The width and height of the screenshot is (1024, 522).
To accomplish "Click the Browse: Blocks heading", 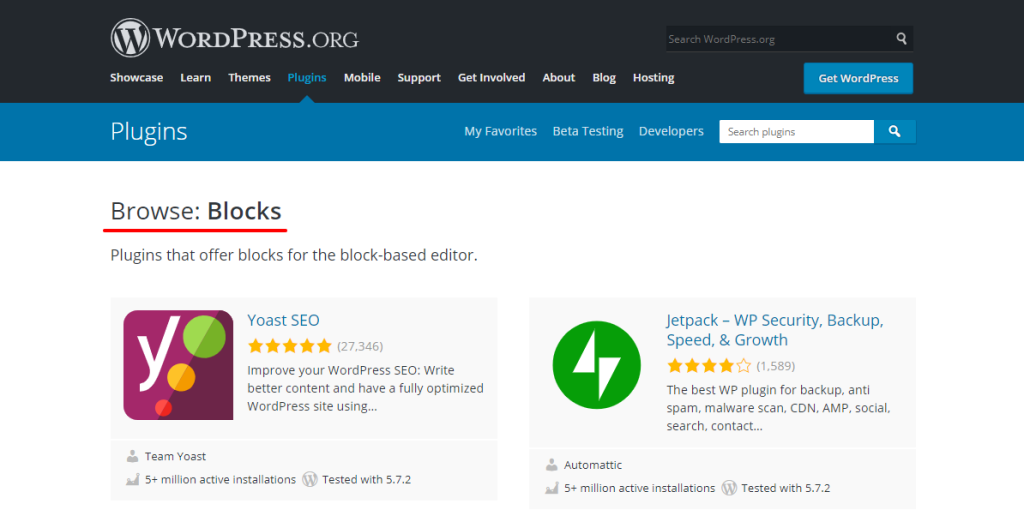I will [x=196, y=211].
